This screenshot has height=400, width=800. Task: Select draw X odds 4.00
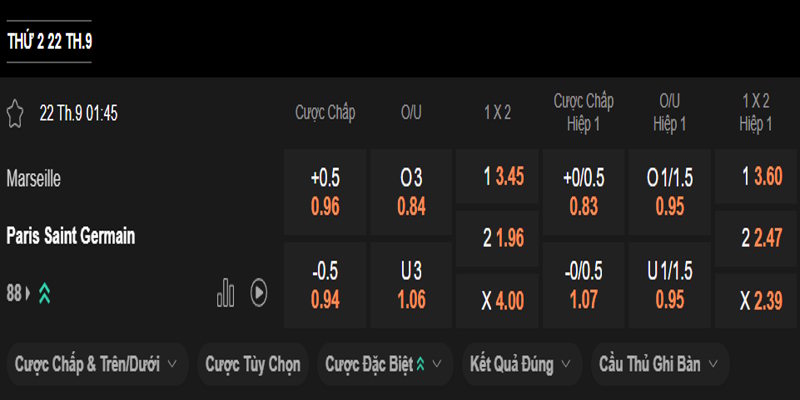(497, 301)
